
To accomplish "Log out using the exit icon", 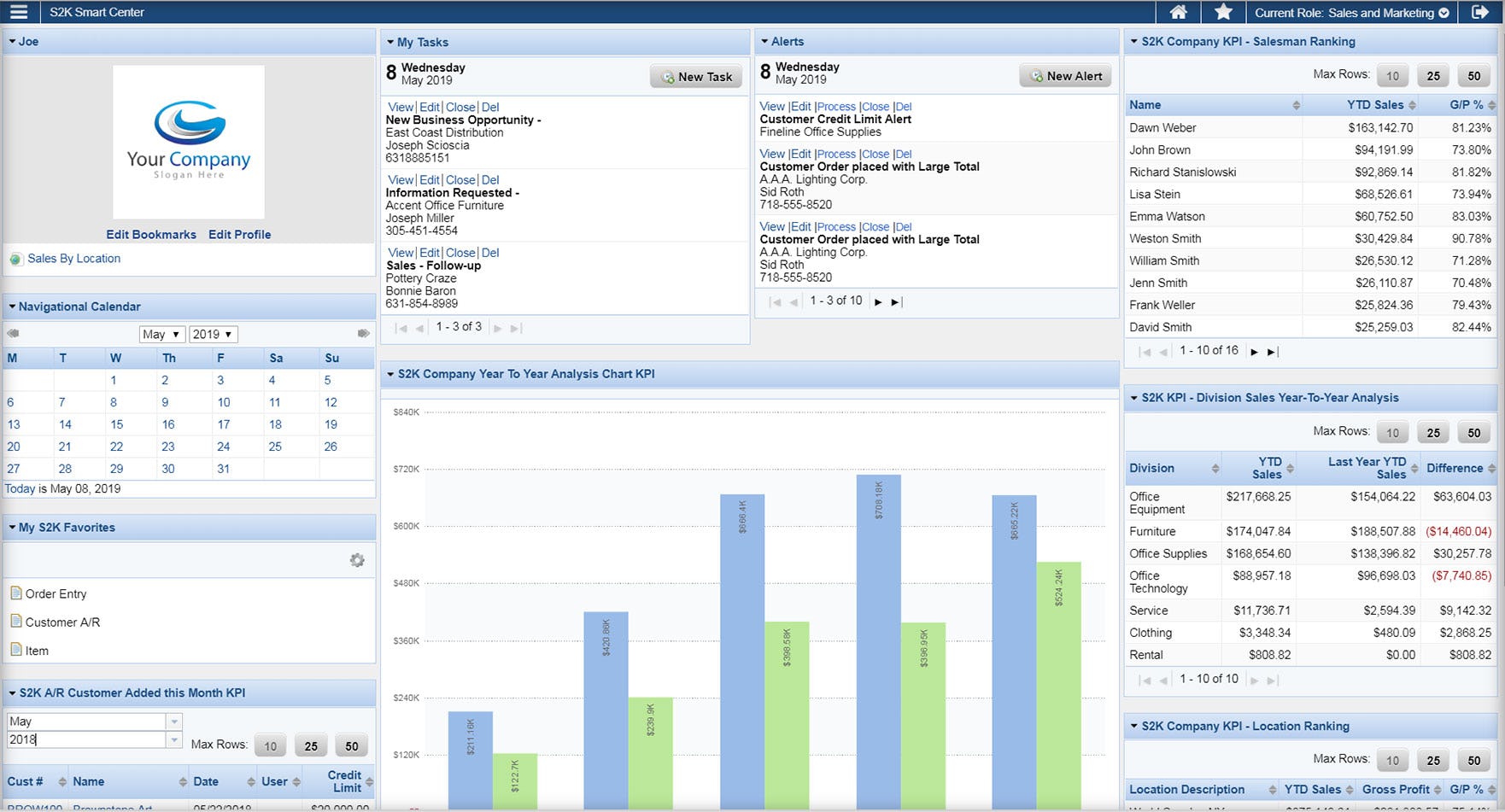I will [x=1480, y=12].
